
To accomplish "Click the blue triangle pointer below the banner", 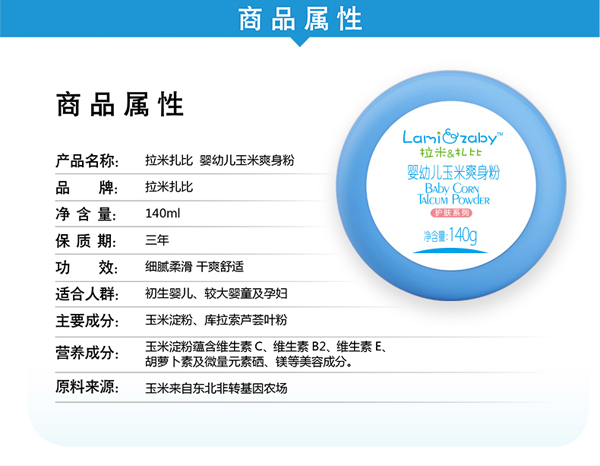I will click(300, 43).
